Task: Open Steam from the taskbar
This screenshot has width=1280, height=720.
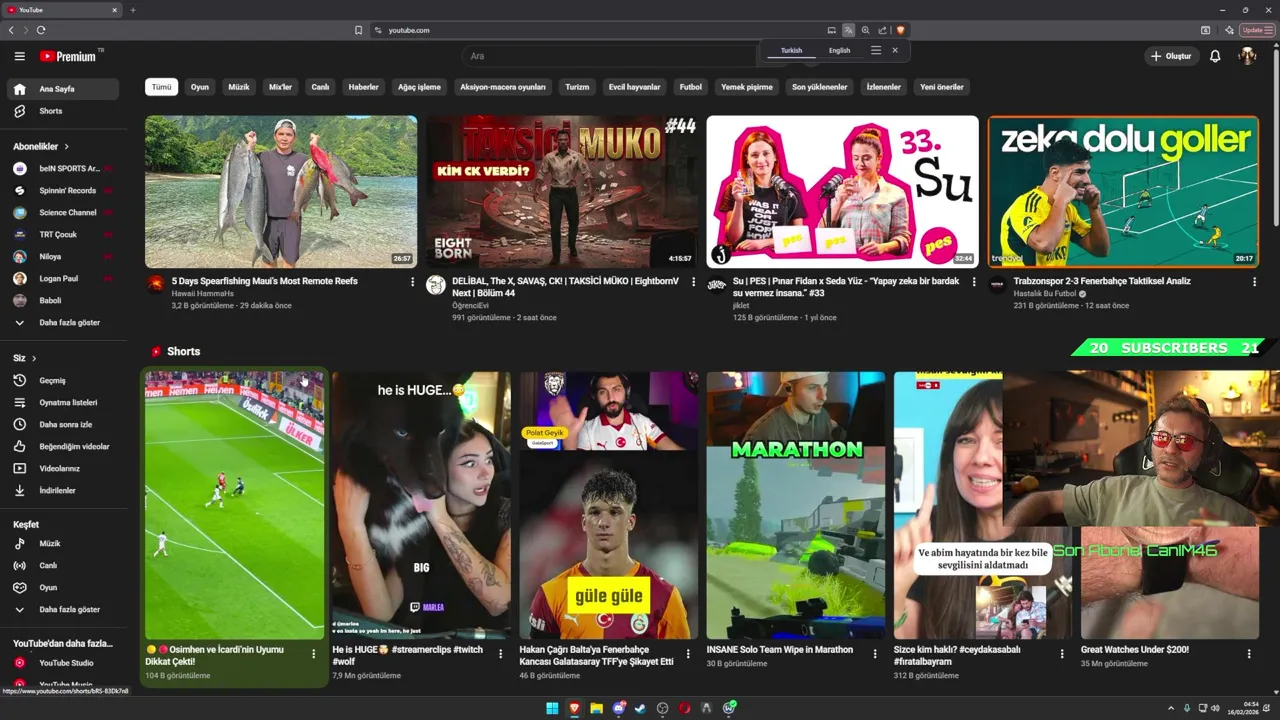Action: tap(640, 708)
